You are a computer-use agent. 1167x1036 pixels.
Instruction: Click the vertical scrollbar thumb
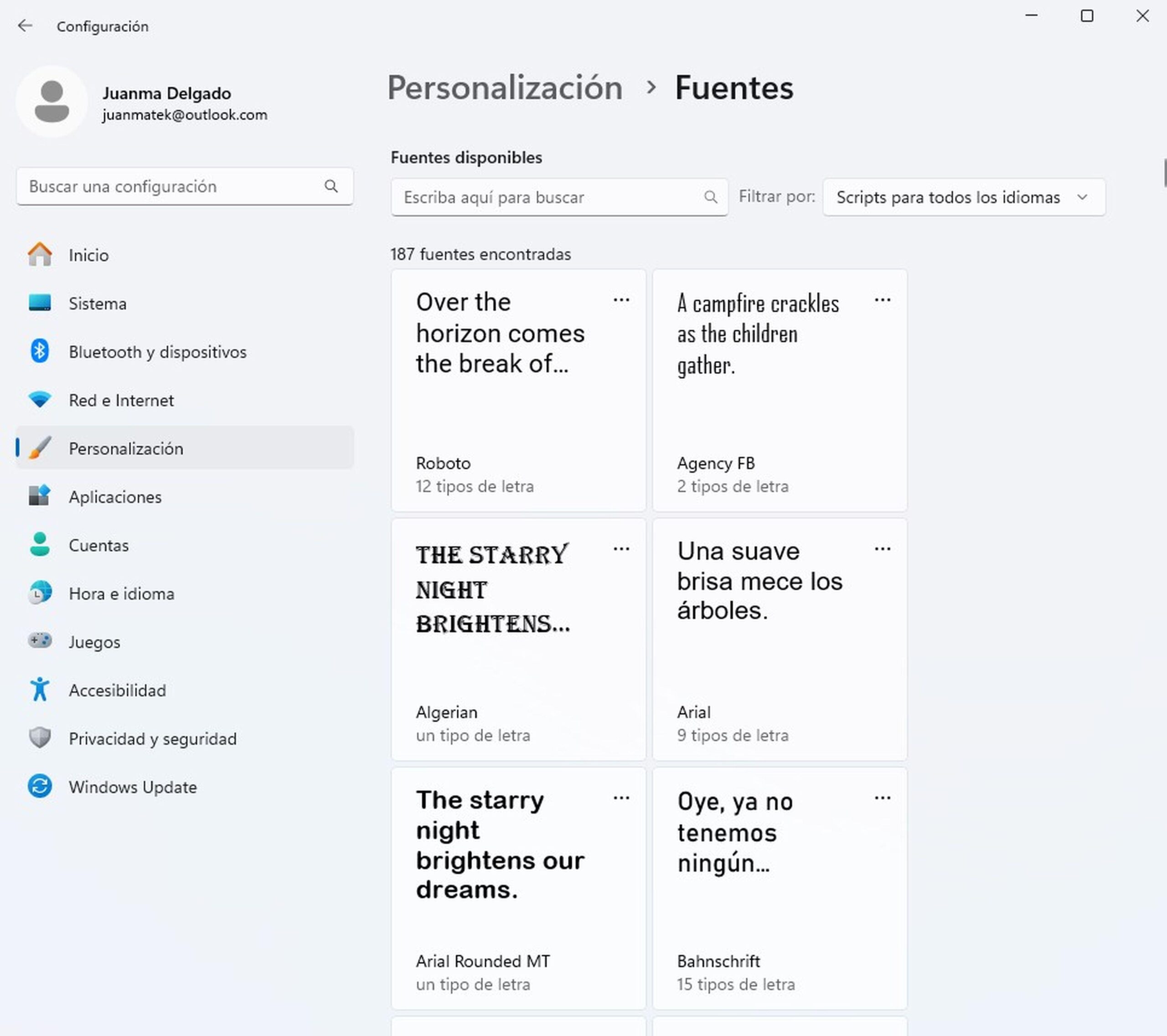click(x=1165, y=173)
